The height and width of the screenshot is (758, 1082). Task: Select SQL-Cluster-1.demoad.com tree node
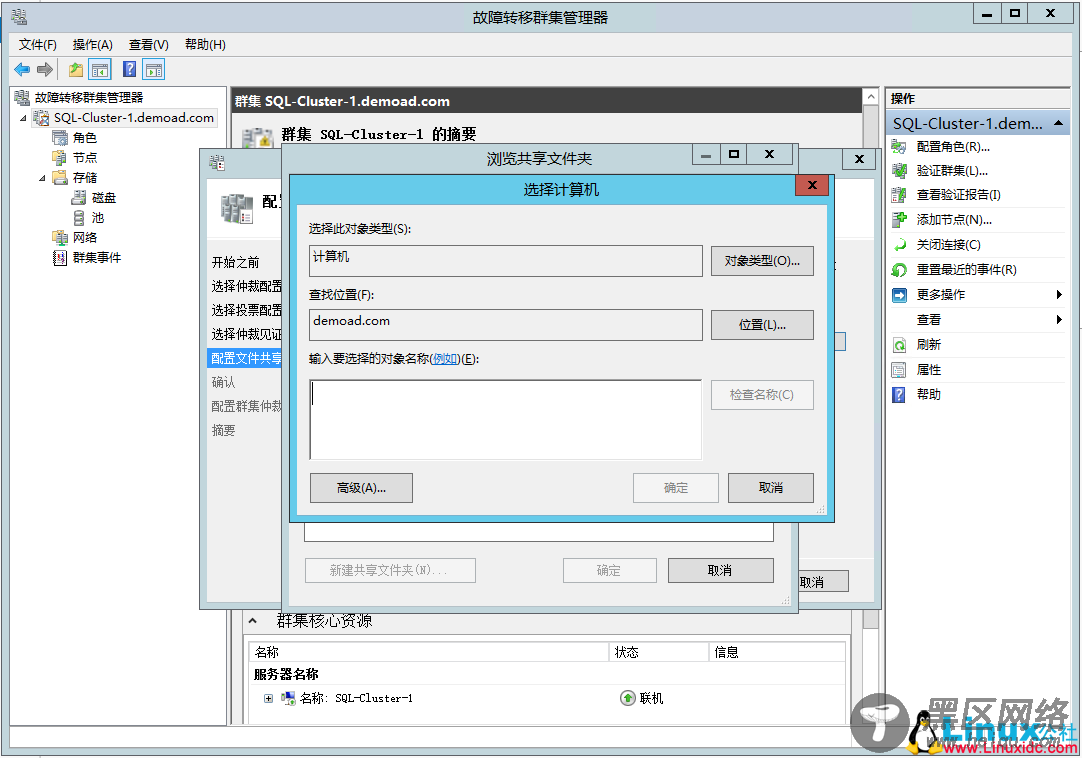134,118
